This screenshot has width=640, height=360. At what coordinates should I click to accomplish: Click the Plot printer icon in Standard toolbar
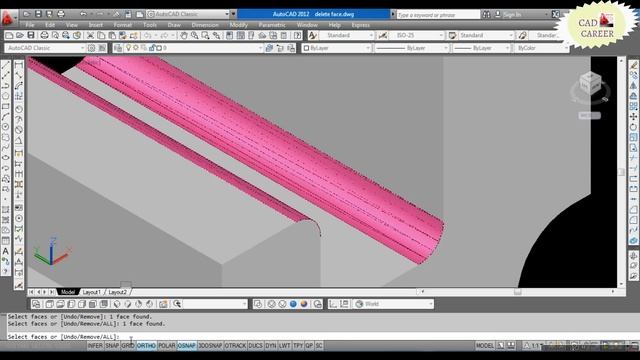tap(44, 36)
